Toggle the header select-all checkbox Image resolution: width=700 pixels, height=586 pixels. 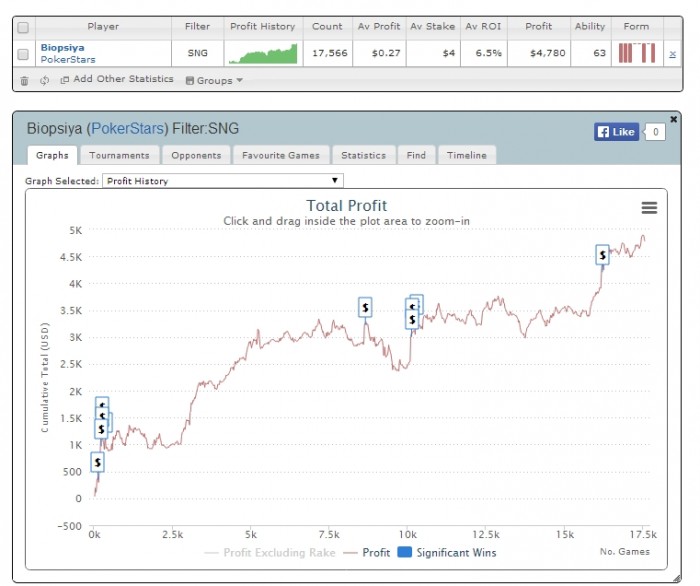[23, 28]
